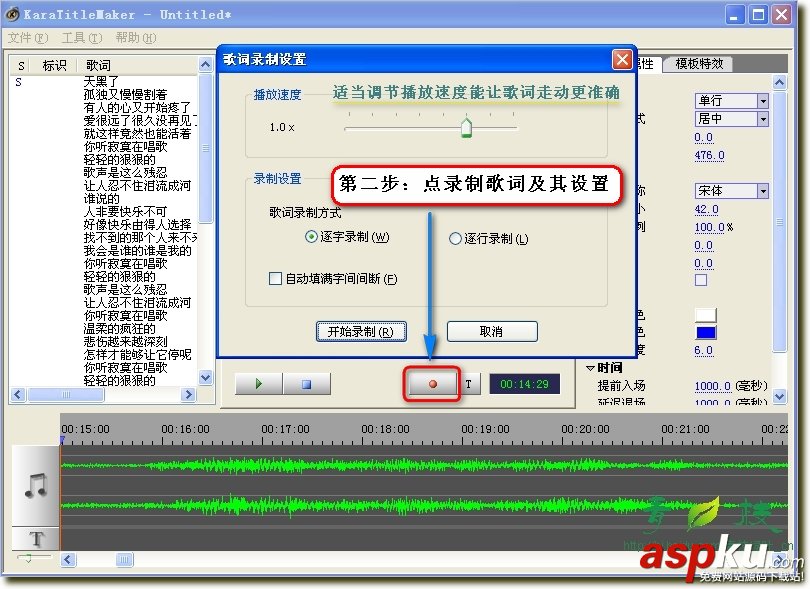Toggle the unchecked box in properties panel
This screenshot has height=589, width=810.
[701, 280]
